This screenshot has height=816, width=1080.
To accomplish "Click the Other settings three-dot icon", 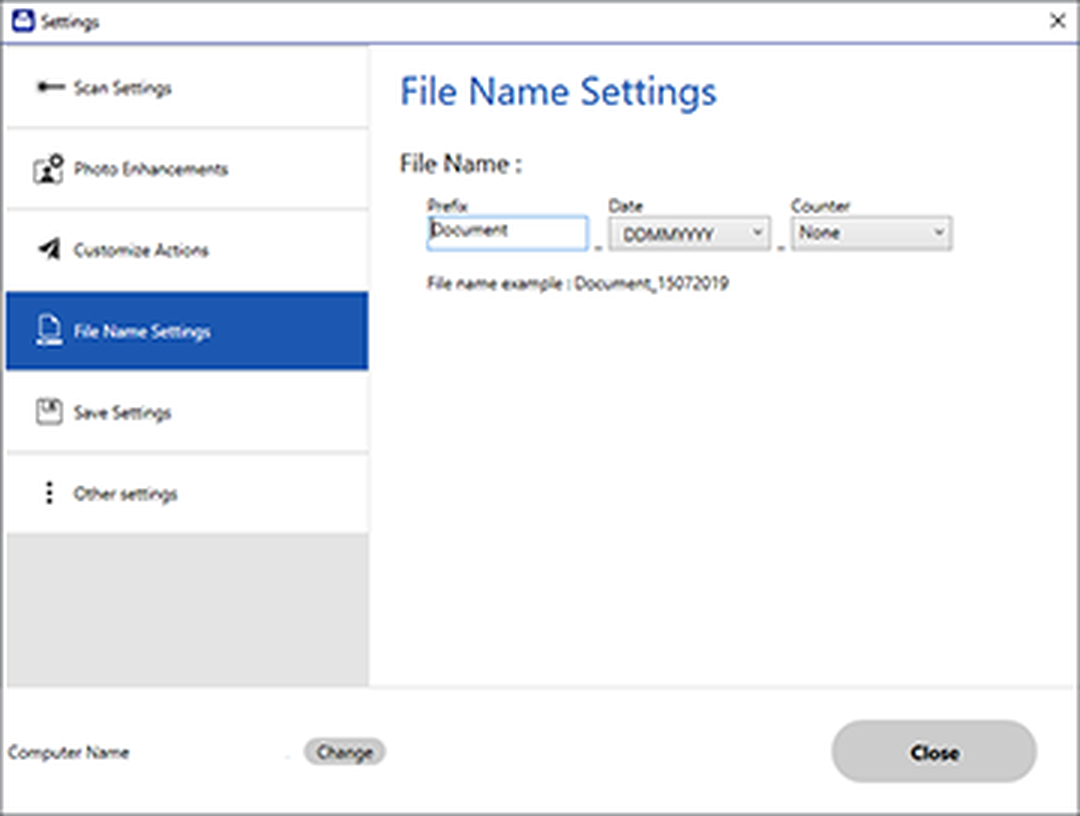I will point(49,492).
